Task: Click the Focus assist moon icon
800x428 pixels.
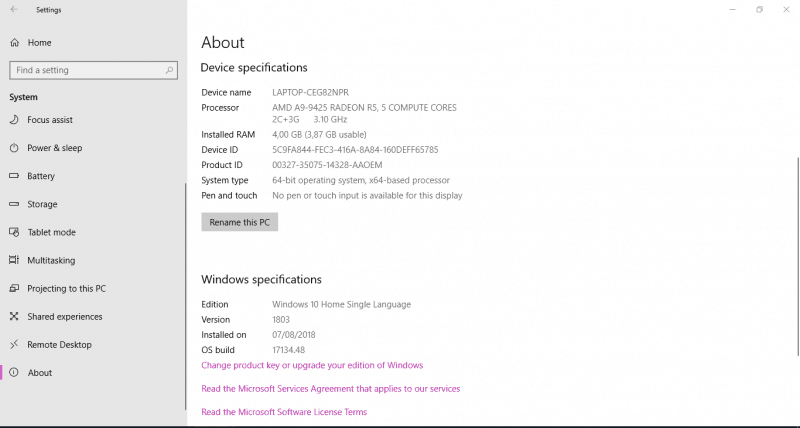Action: click(14, 120)
